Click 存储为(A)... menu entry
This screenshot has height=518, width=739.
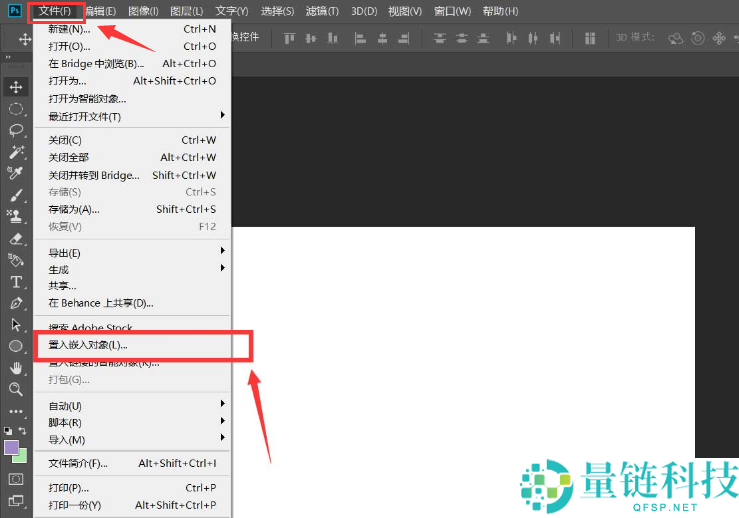coord(74,209)
